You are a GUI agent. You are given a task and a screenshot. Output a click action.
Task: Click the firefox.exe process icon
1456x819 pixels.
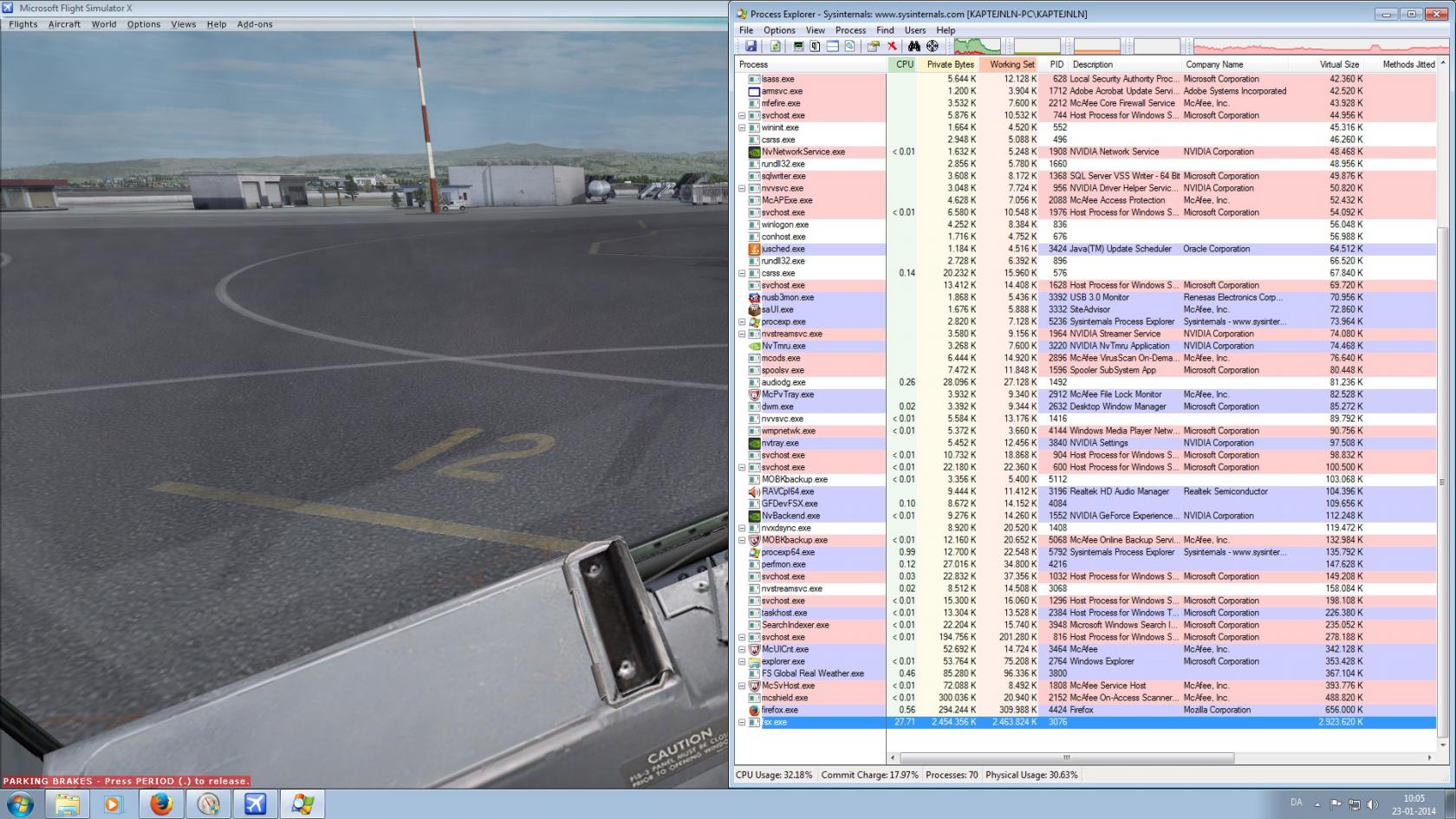click(754, 710)
